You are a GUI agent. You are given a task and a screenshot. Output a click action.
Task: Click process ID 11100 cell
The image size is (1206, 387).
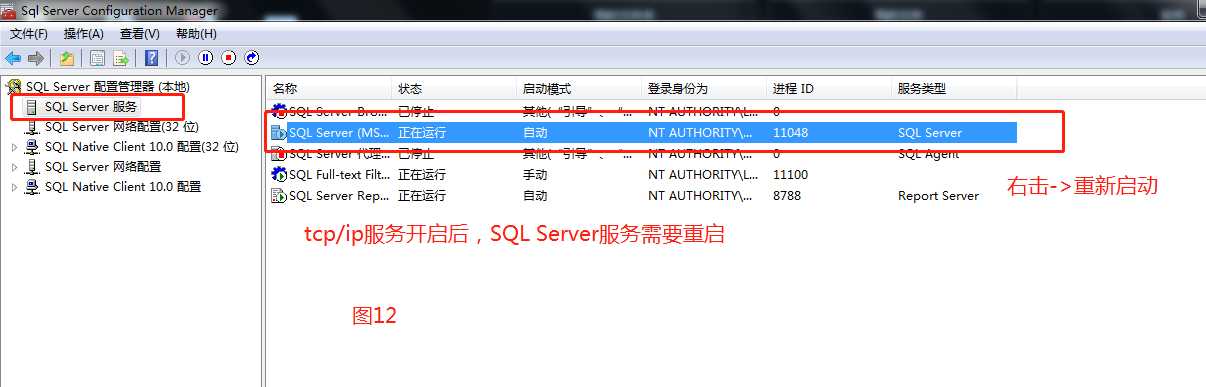click(790, 174)
